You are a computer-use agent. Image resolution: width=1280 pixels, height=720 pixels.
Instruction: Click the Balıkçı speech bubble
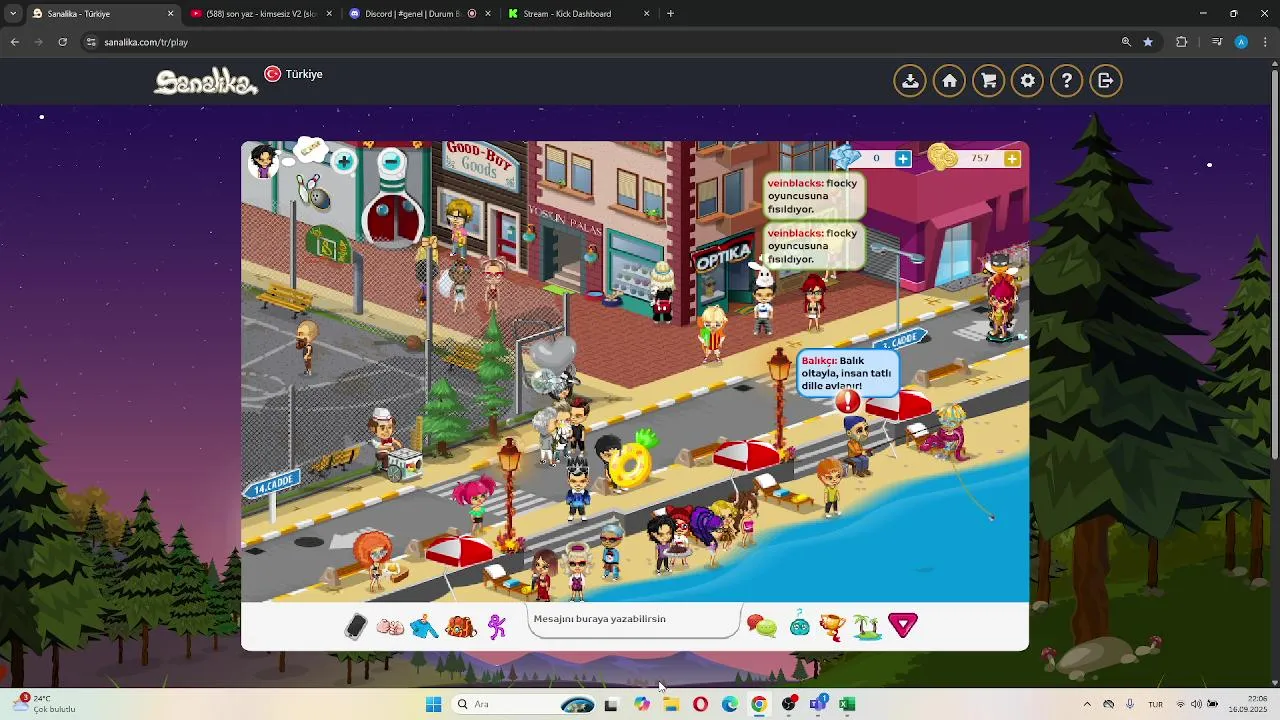[846, 372]
